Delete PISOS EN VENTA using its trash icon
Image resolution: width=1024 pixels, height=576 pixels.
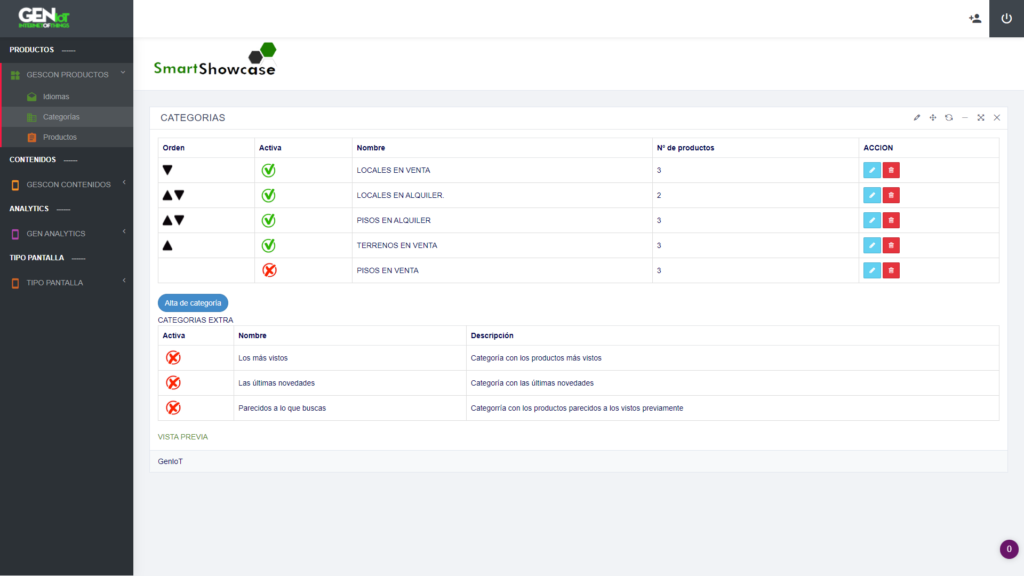coord(891,270)
